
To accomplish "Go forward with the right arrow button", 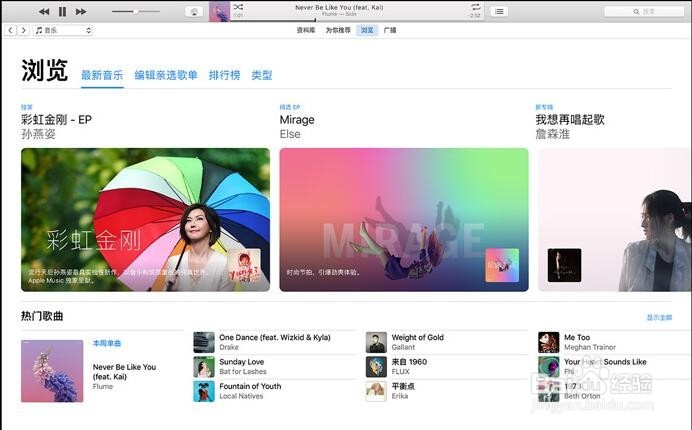I will (x=24, y=30).
